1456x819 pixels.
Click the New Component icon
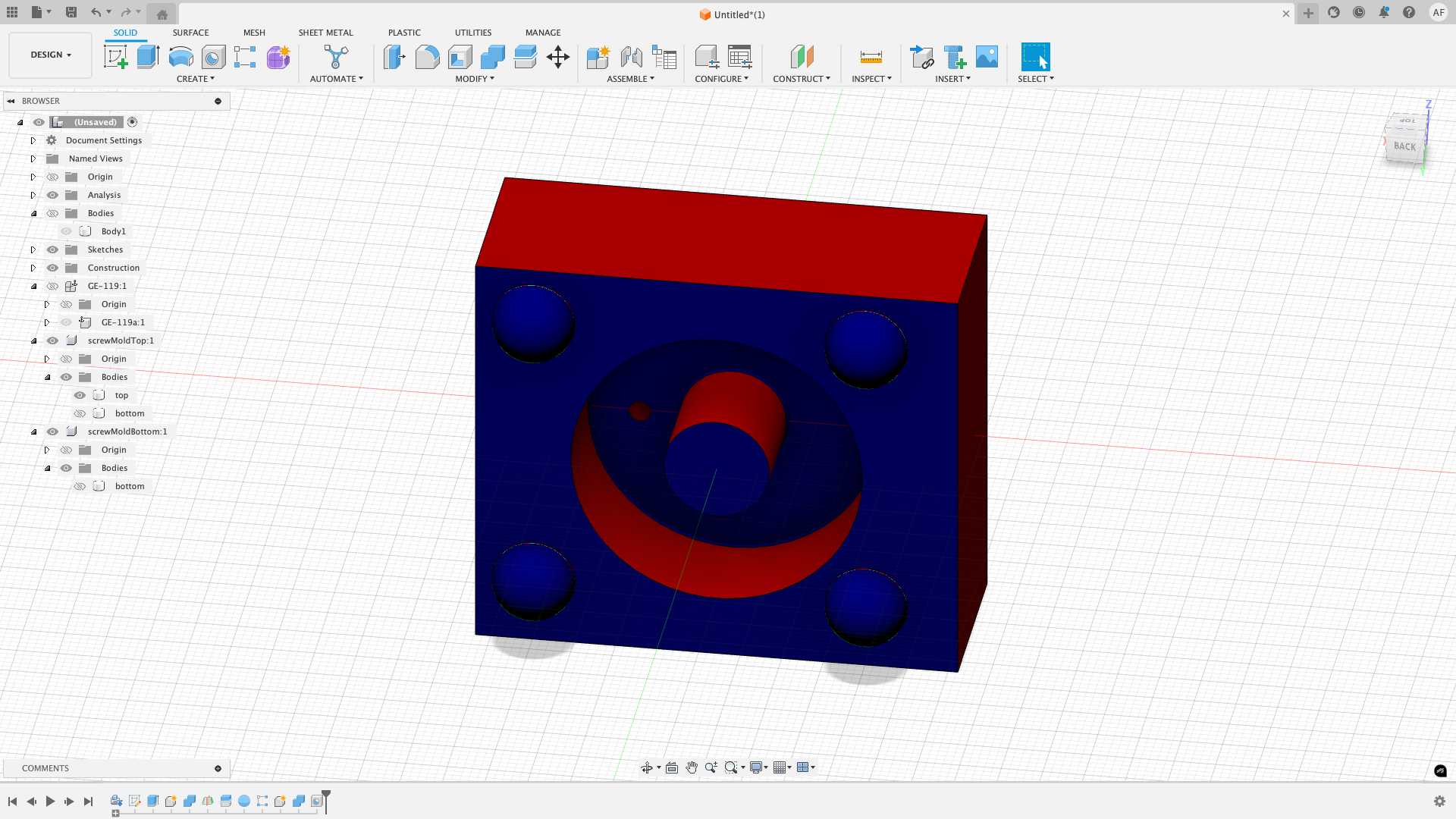tap(598, 57)
